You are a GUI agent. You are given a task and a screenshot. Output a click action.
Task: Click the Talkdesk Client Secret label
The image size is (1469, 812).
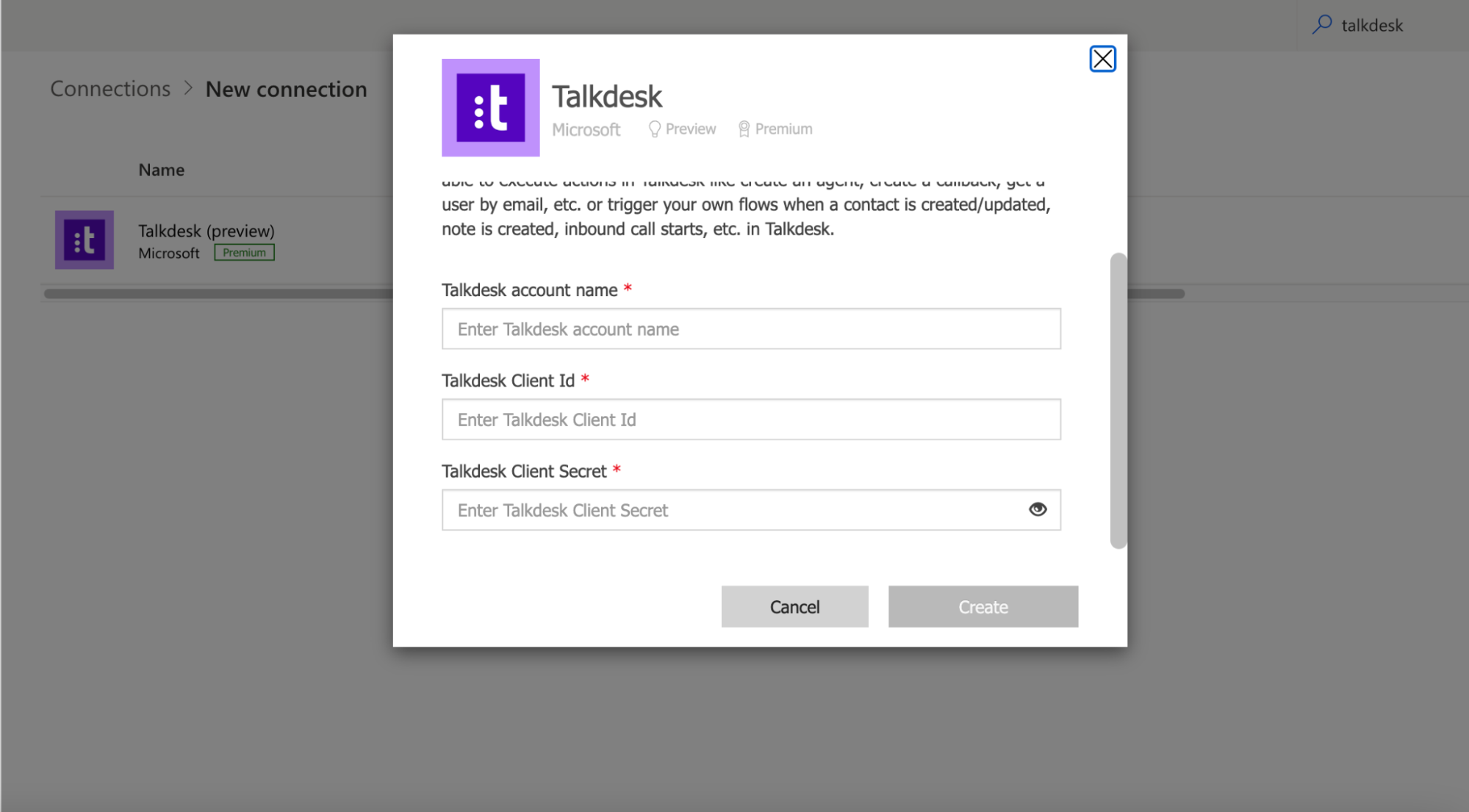(x=524, y=471)
